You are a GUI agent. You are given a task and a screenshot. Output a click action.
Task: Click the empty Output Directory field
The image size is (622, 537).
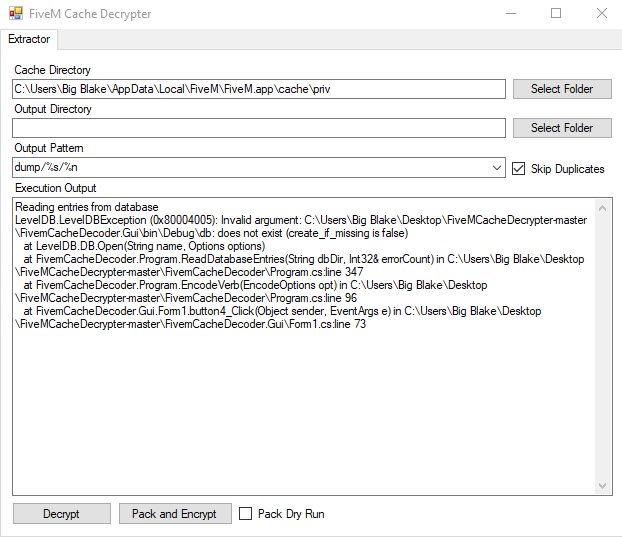pyautogui.click(x=259, y=128)
